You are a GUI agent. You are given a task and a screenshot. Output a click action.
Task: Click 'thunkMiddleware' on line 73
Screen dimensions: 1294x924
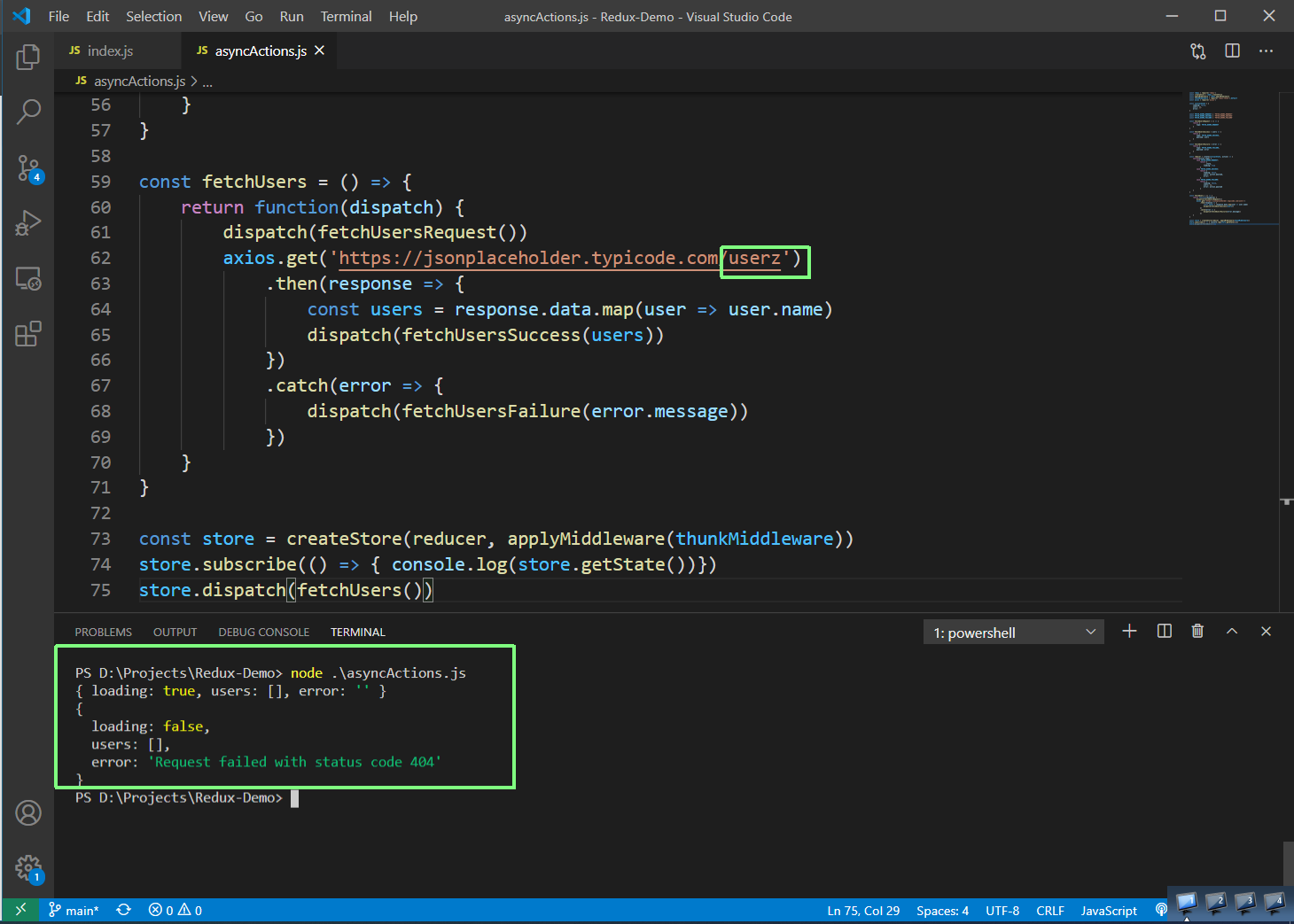[754, 539]
